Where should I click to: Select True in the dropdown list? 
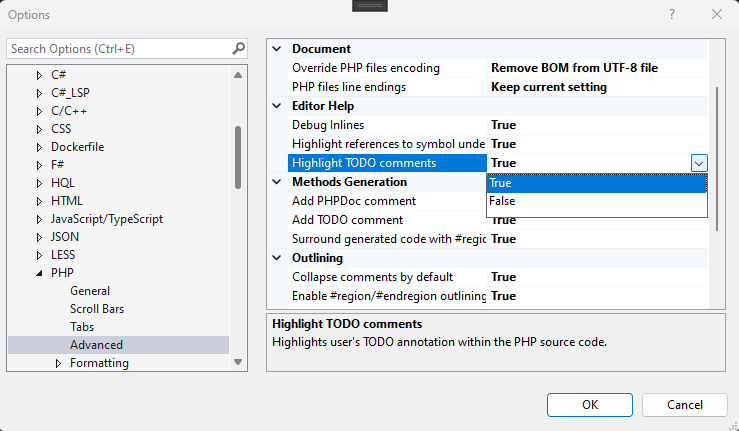596,183
